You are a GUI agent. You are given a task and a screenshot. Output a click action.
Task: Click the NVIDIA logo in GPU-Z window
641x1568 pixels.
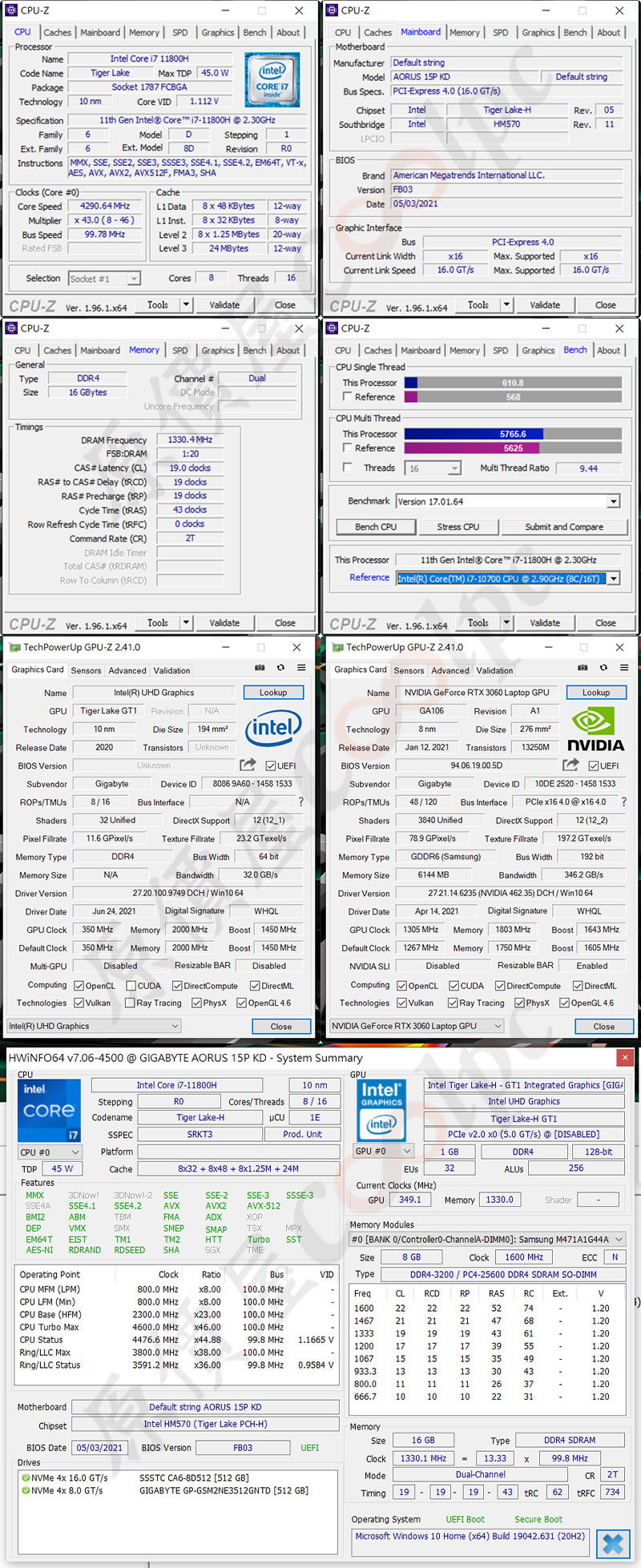click(x=595, y=730)
